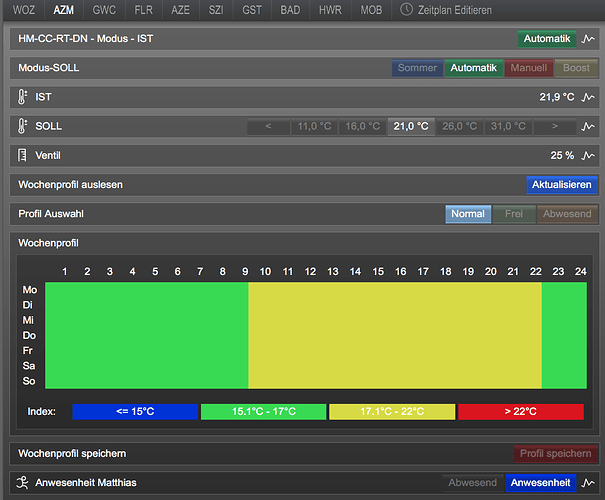Select the HWR tab
The width and height of the screenshot is (605, 500).
point(330,10)
